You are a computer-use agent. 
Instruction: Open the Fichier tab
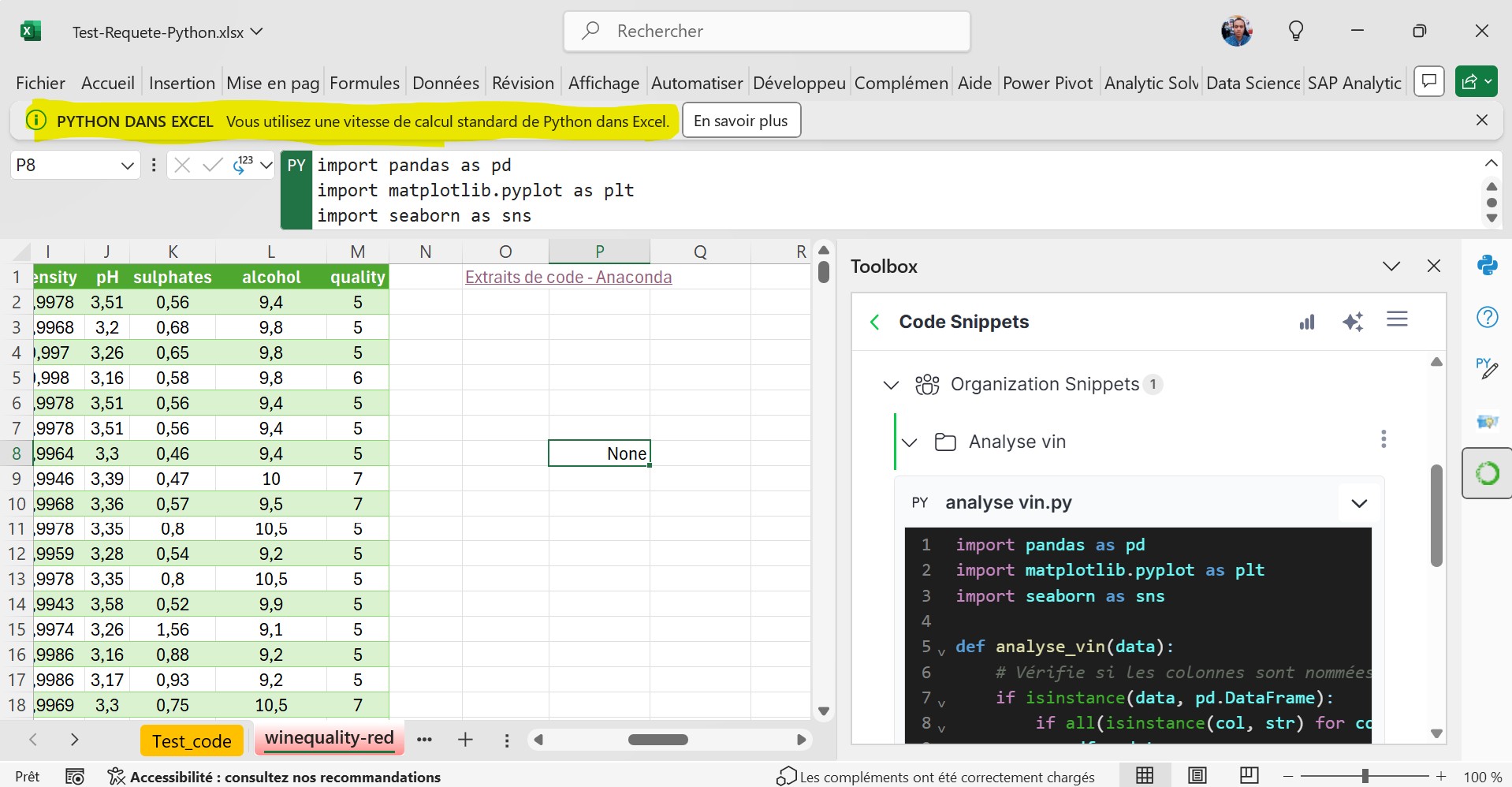[x=40, y=83]
